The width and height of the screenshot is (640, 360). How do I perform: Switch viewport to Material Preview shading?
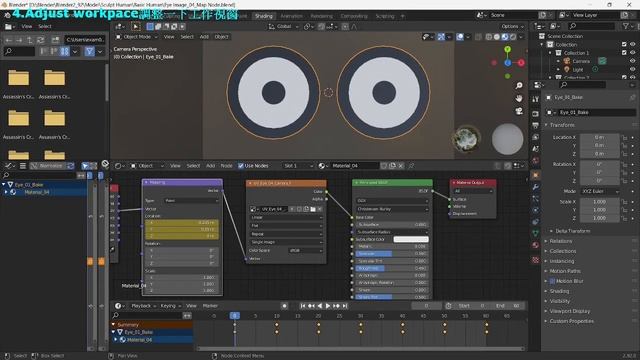(x=505, y=37)
